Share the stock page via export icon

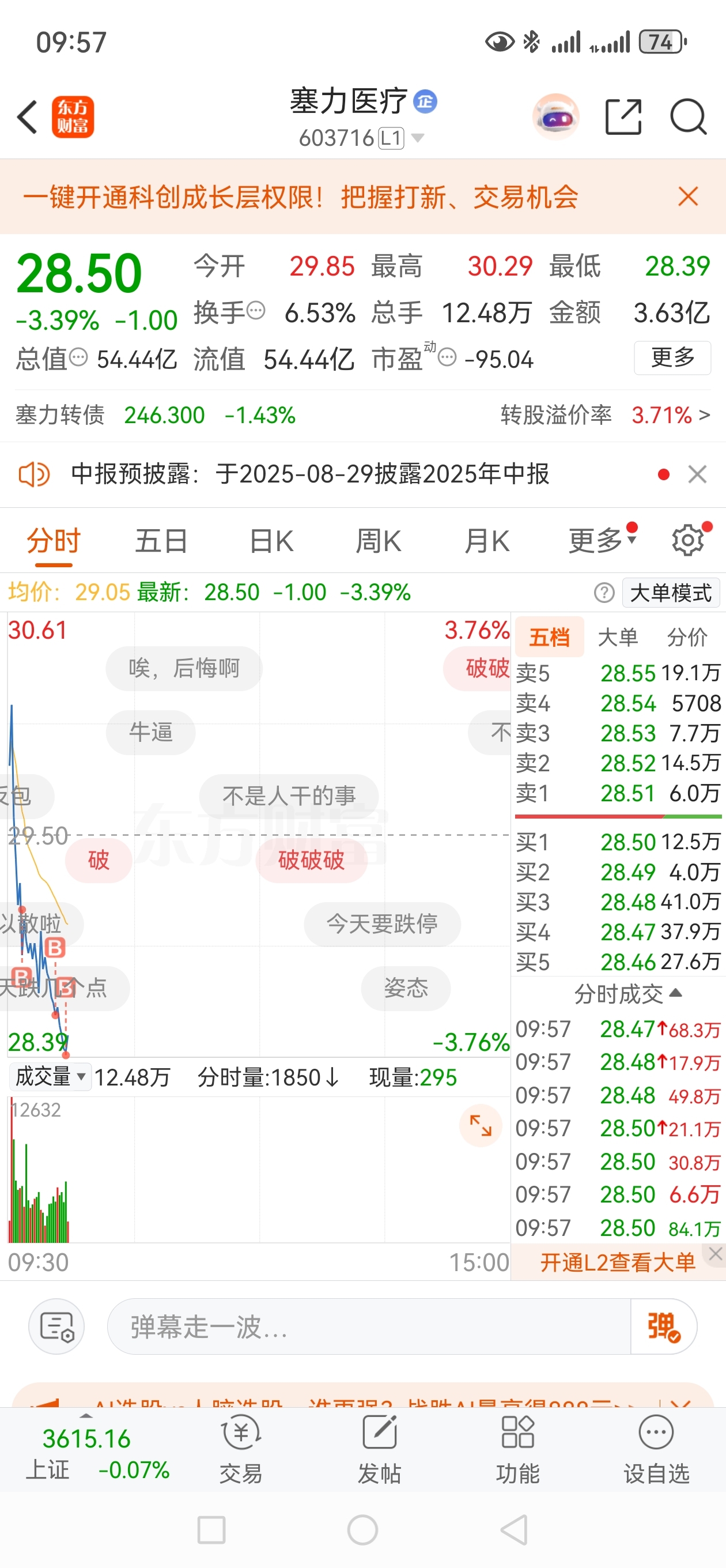point(623,116)
